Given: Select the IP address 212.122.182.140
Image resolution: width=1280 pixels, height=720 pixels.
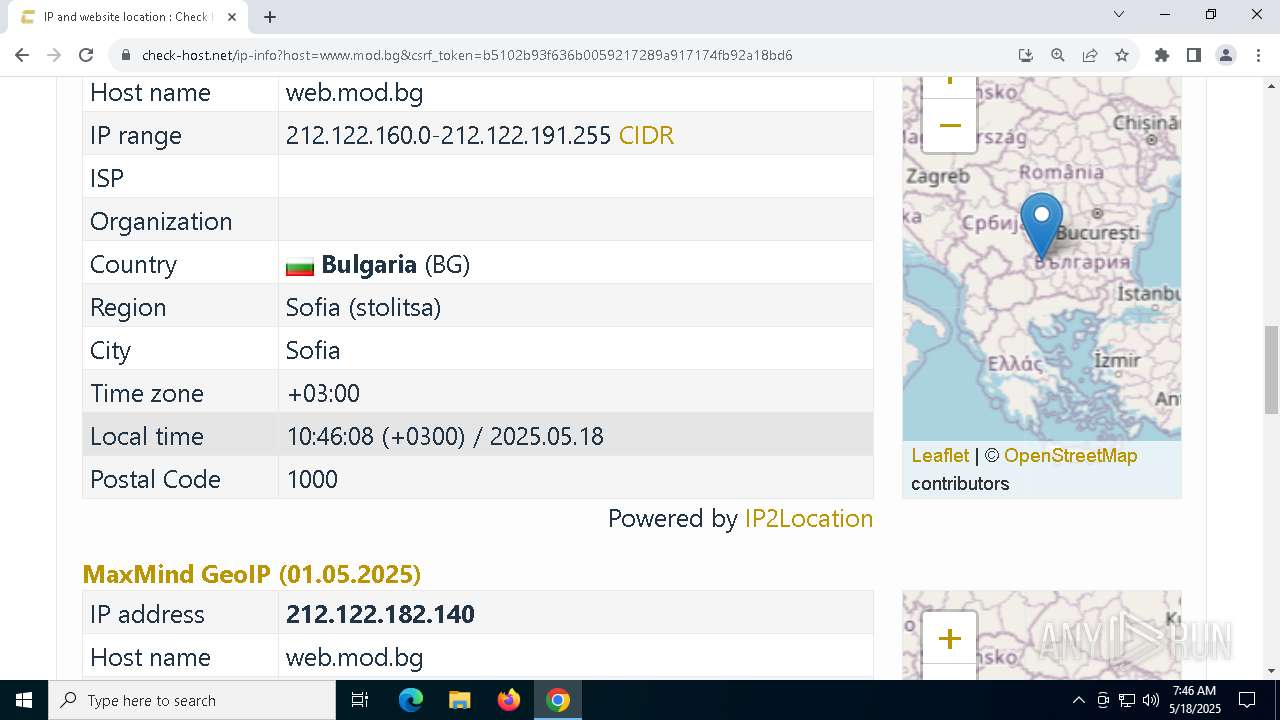Looking at the screenshot, I should (x=380, y=614).
